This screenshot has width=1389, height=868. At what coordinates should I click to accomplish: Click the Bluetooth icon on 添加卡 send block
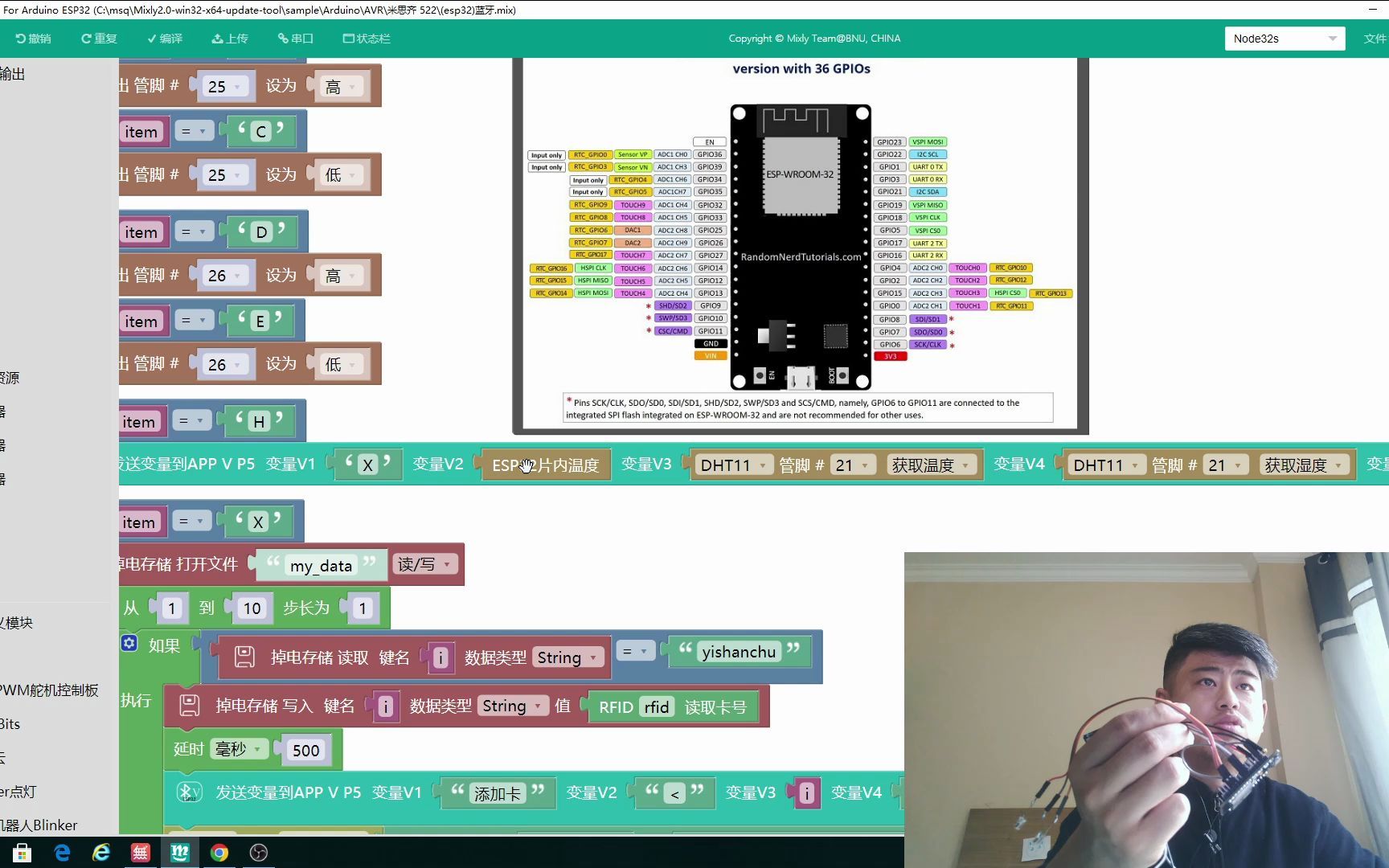pos(189,792)
